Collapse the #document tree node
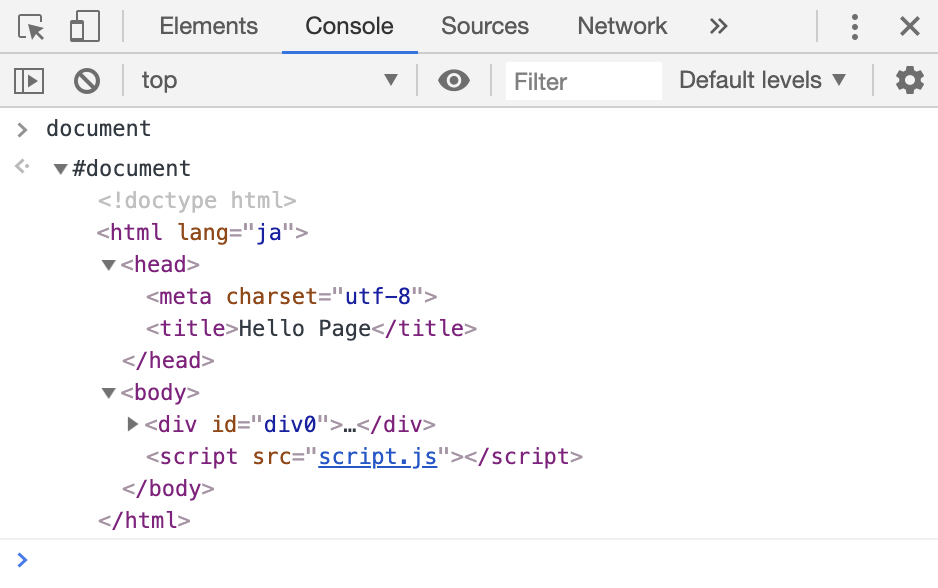This screenshot has height=588, width=938. point(61,169)
